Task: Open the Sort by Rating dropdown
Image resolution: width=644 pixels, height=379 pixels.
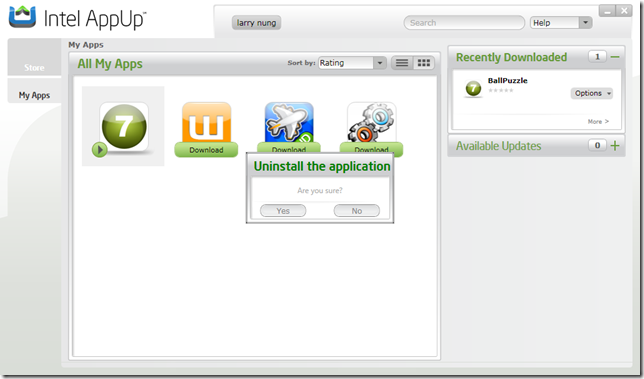Action: (x=352, y=63)
